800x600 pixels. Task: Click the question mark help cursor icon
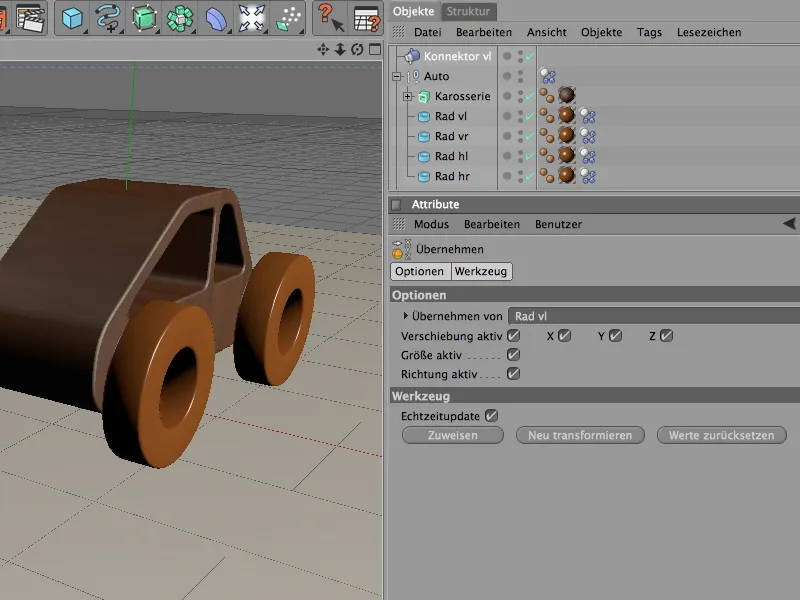[331, 18]
